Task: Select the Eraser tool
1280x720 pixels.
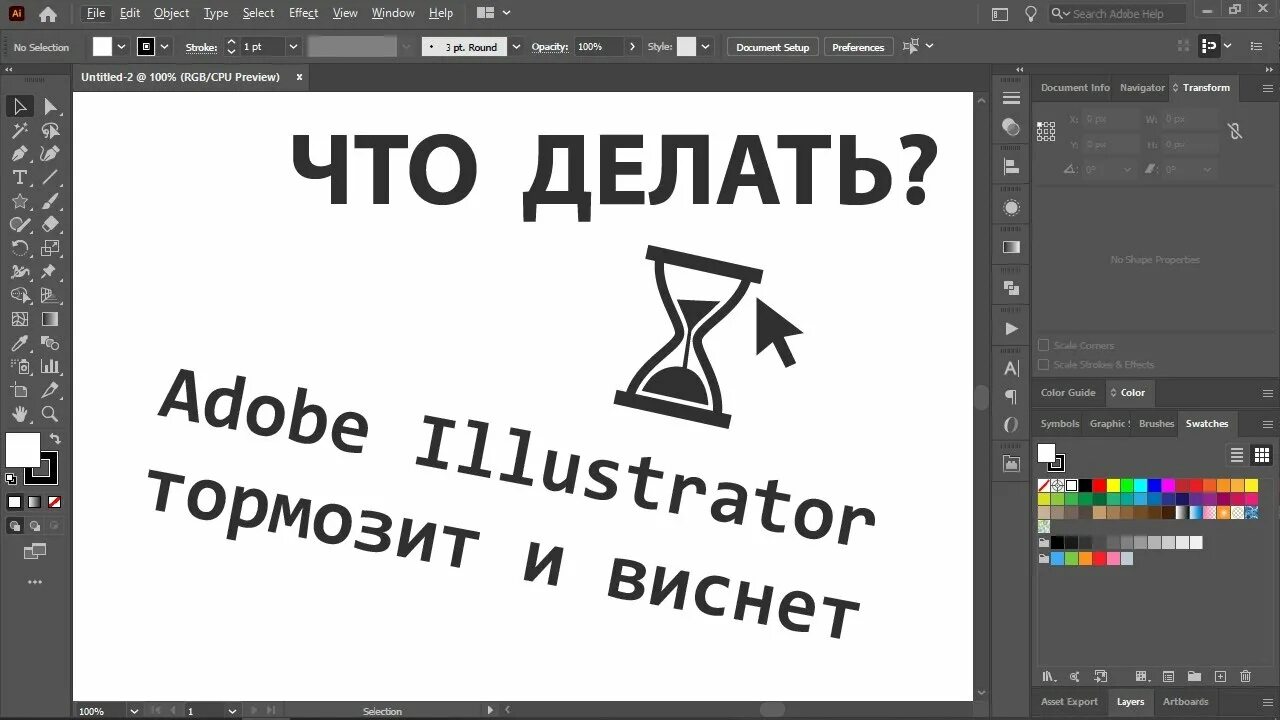Action: click(50, 225)
